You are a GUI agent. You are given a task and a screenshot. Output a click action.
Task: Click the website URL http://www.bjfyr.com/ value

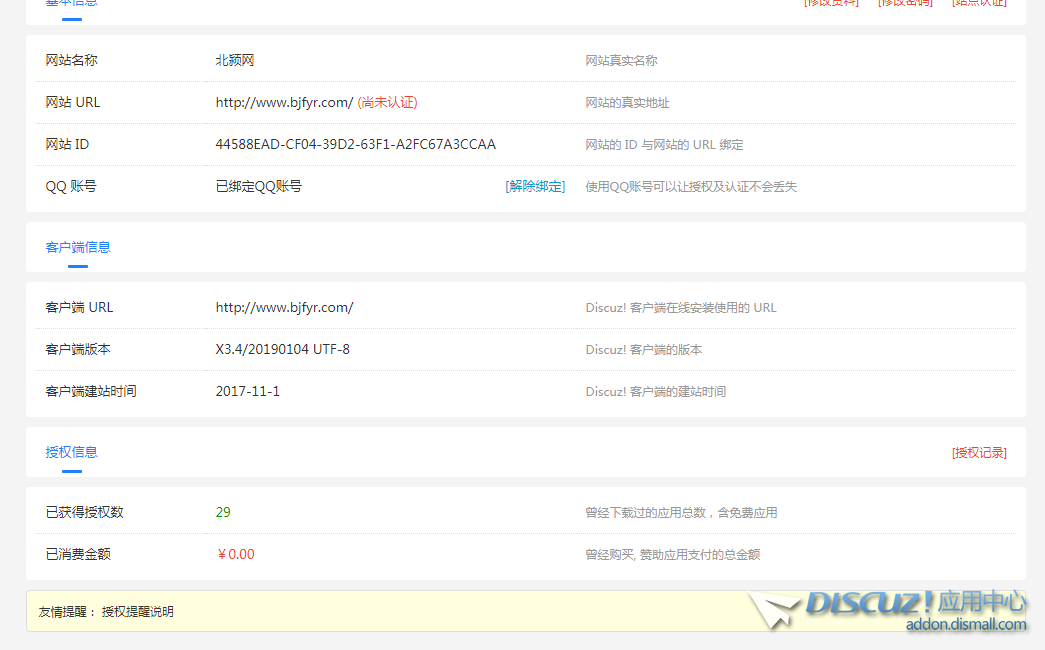point(284,102)
